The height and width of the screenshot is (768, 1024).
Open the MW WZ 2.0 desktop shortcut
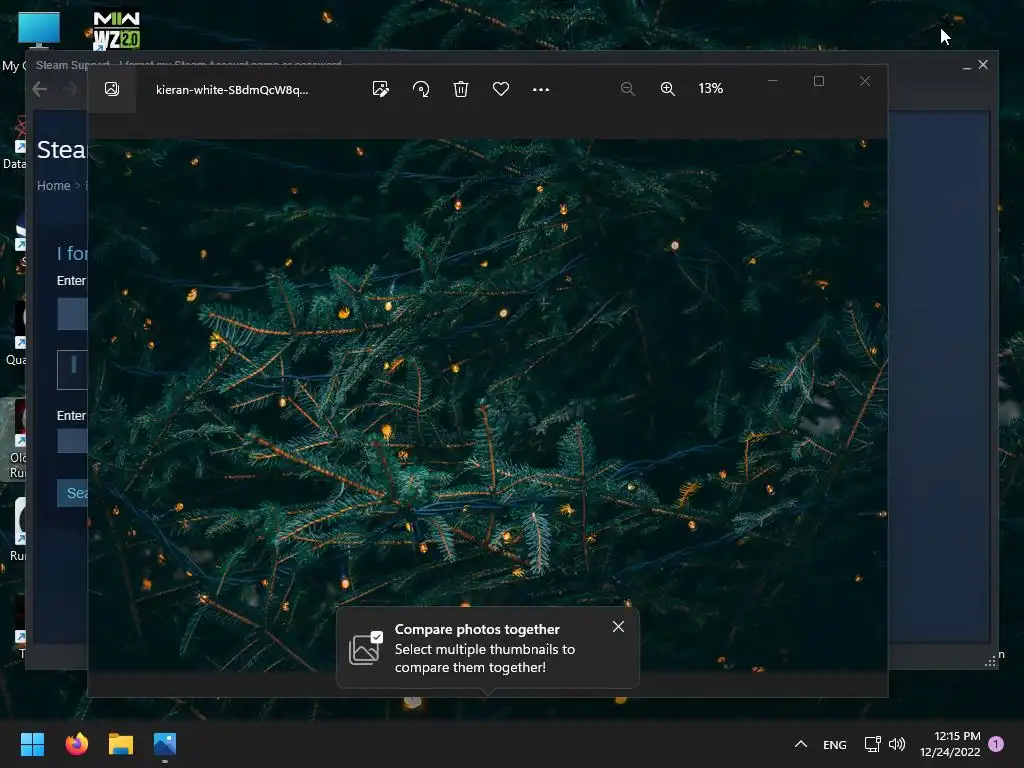pos(116,30)
